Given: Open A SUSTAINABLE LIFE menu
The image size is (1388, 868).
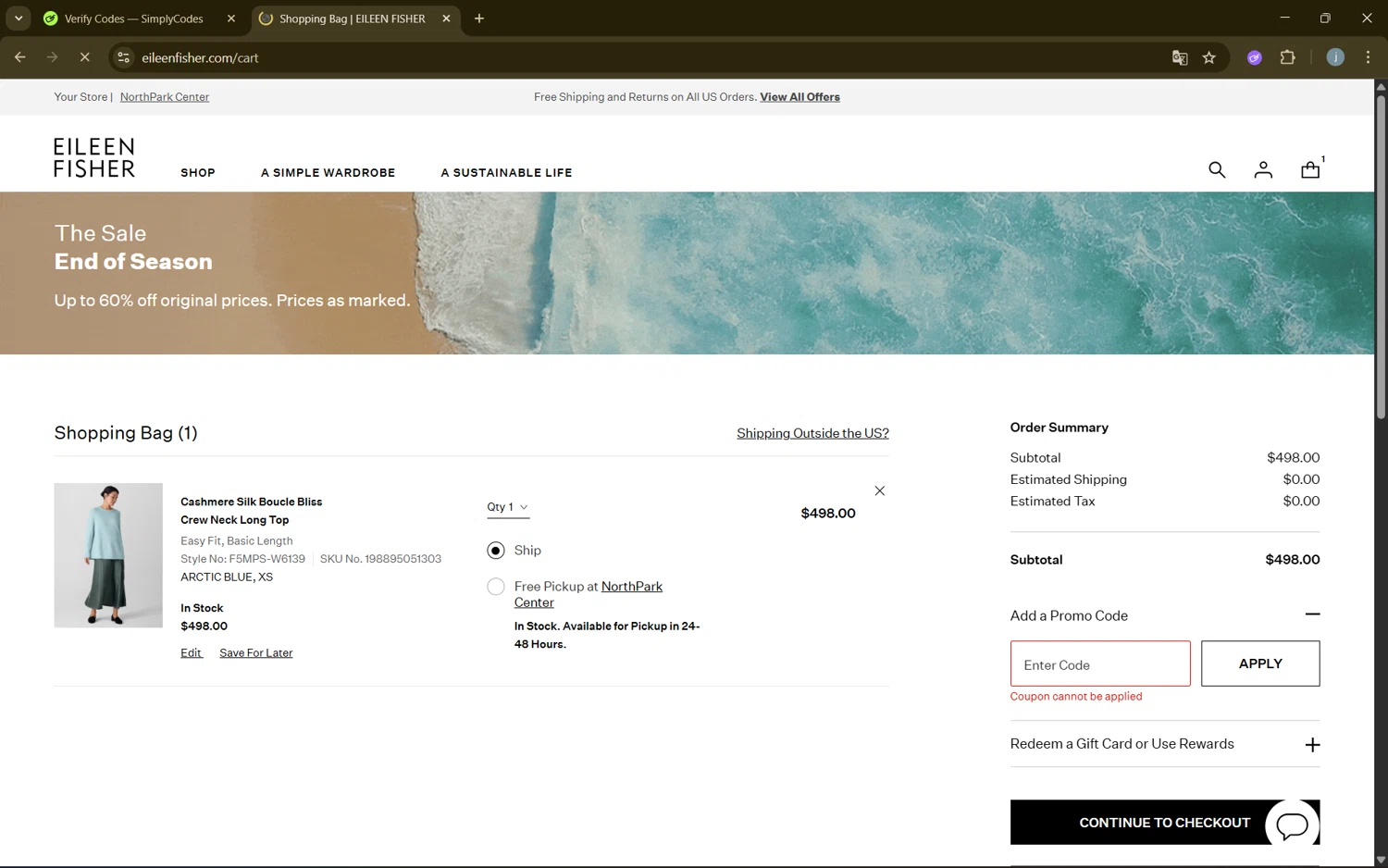Looking at the screenshot, I should pyautogui.click(x=506, y=173).
